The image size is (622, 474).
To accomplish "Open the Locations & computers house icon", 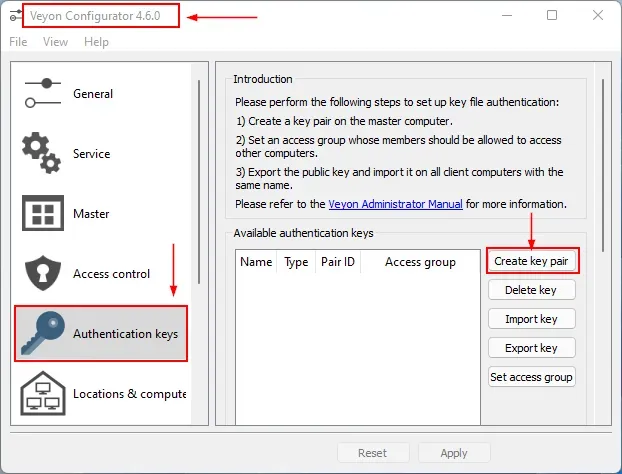I will pyautogui.click(x=43, y=393).
